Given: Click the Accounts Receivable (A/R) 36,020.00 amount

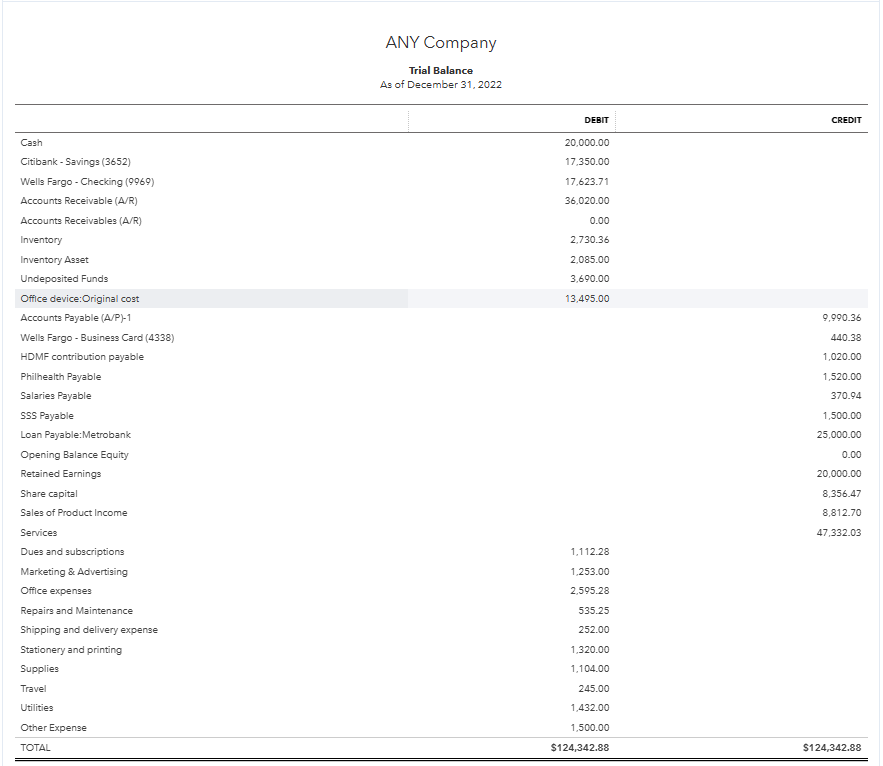Looking at the screenshot, I should [587, 201].
